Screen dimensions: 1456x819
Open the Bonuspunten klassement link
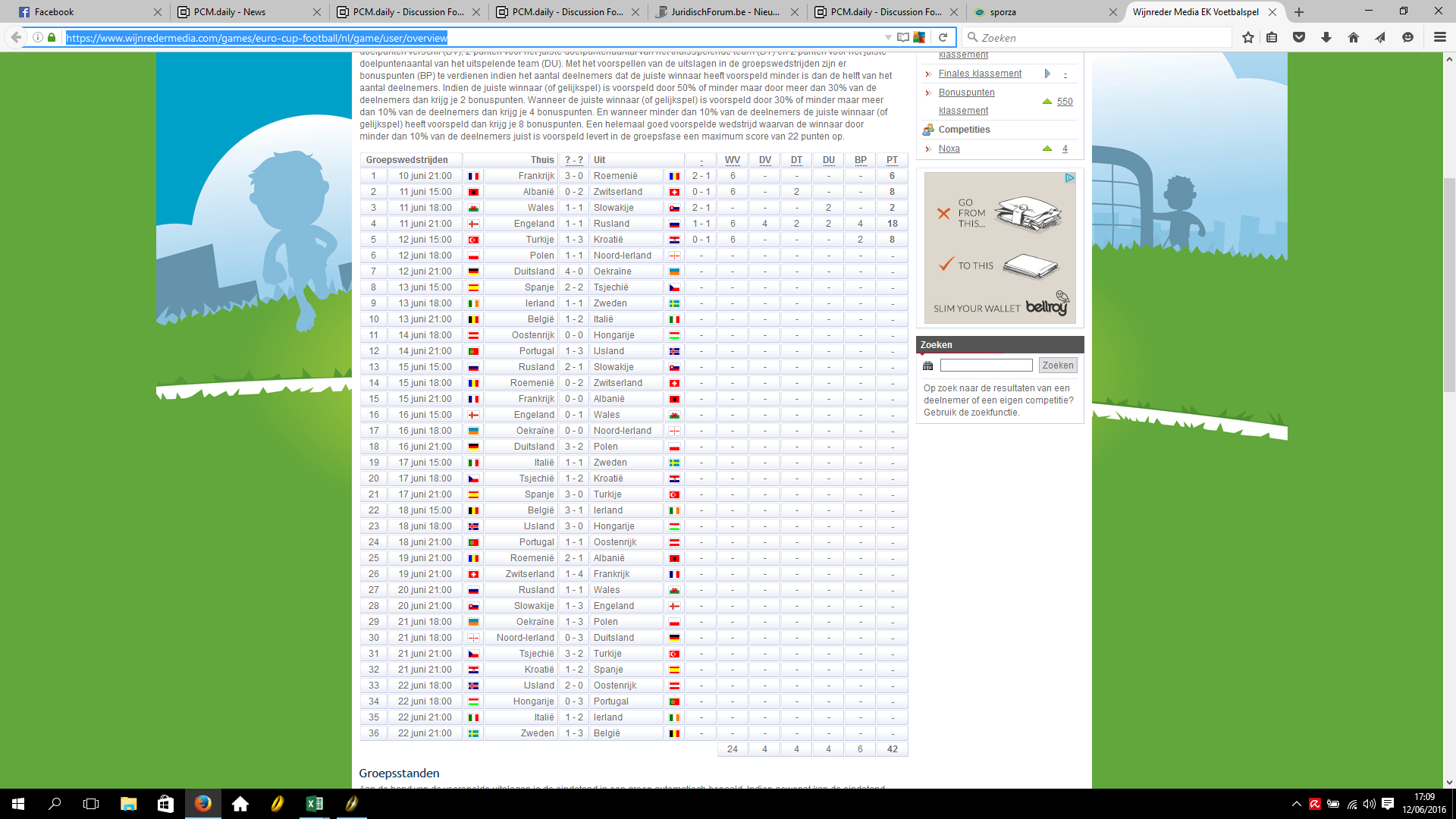coord(966,93)
